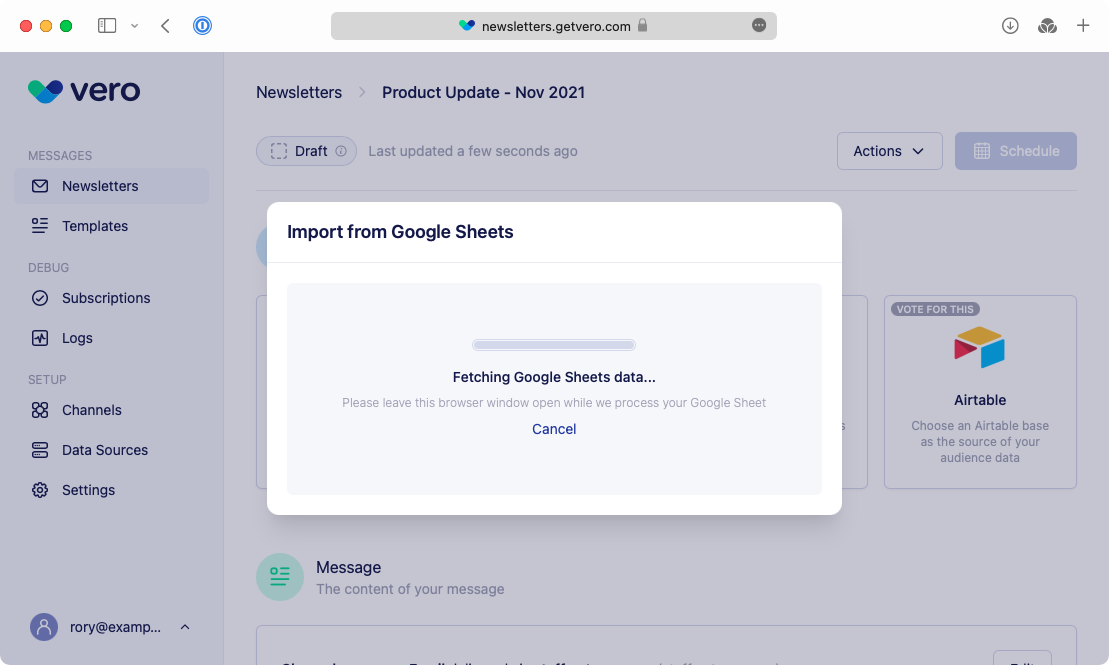Click the newsletters.getvero.com address bar
The width and height of the screenshot is (1109, 665).
(555, 26)
